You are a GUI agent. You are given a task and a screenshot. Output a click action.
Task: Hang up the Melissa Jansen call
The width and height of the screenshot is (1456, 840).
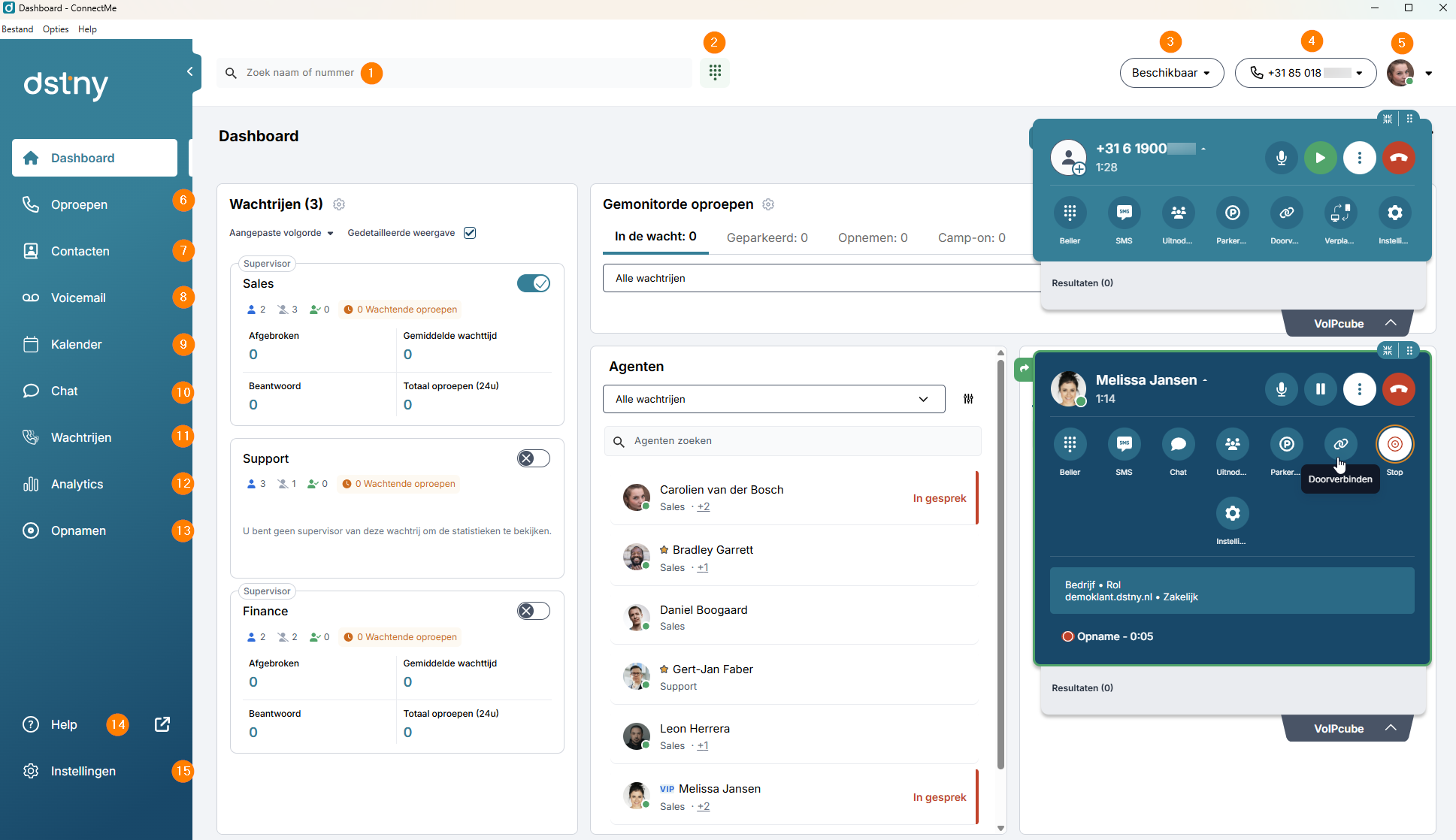point(1399,389)
